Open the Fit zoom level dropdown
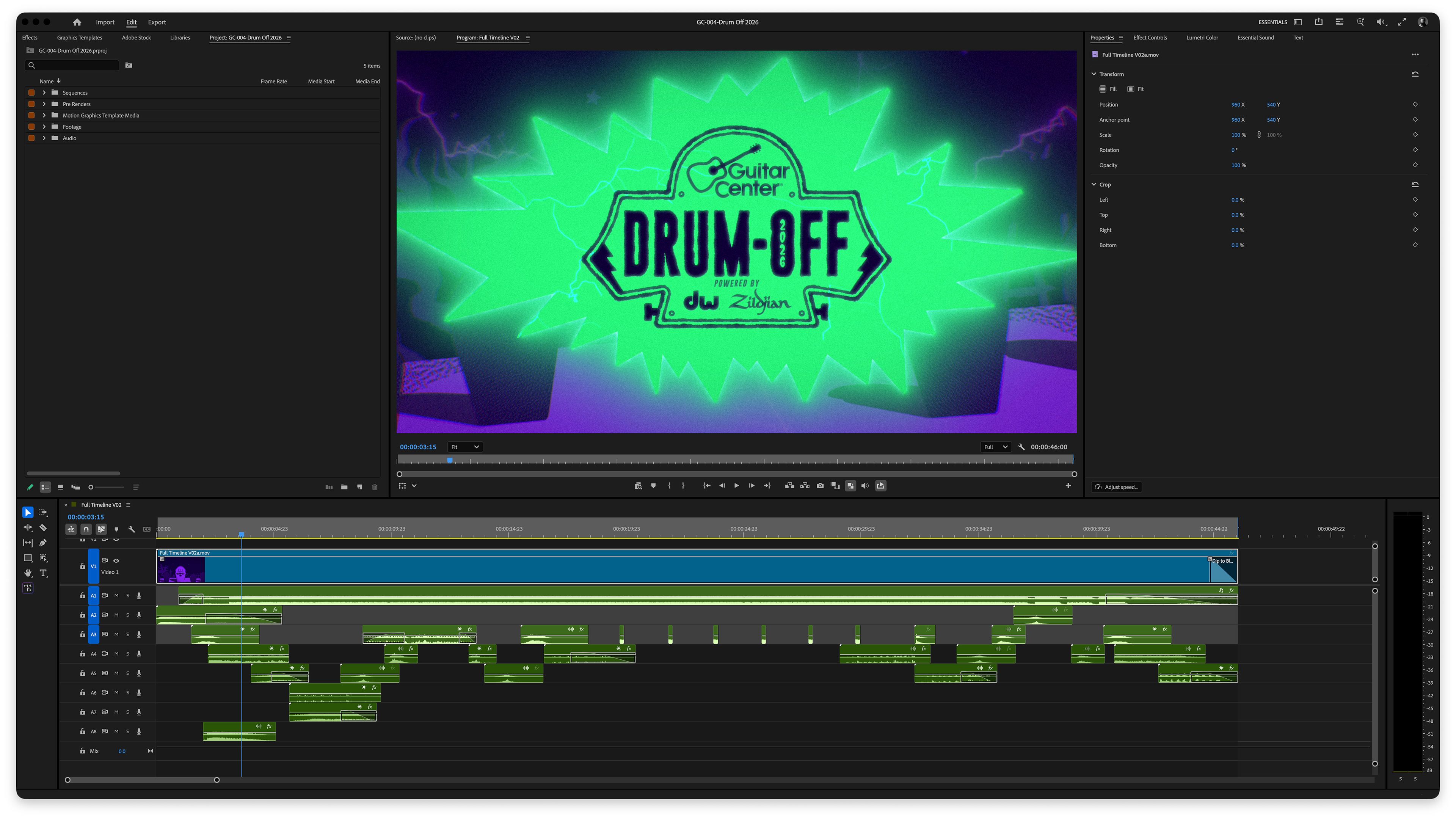The height and width of the screenshot is (819, 1456). click(x=464, y=447)
